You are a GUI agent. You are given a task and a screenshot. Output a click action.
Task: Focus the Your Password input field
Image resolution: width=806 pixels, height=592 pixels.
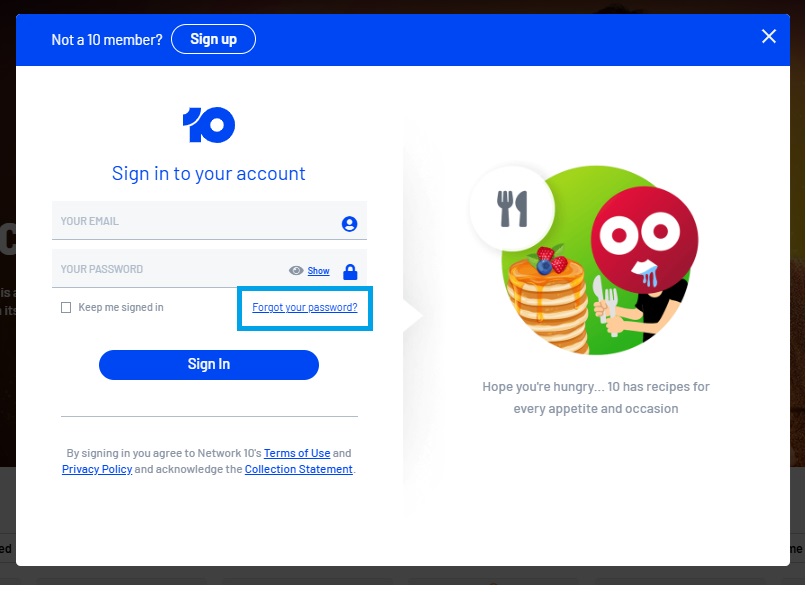(x=170, y=269)
